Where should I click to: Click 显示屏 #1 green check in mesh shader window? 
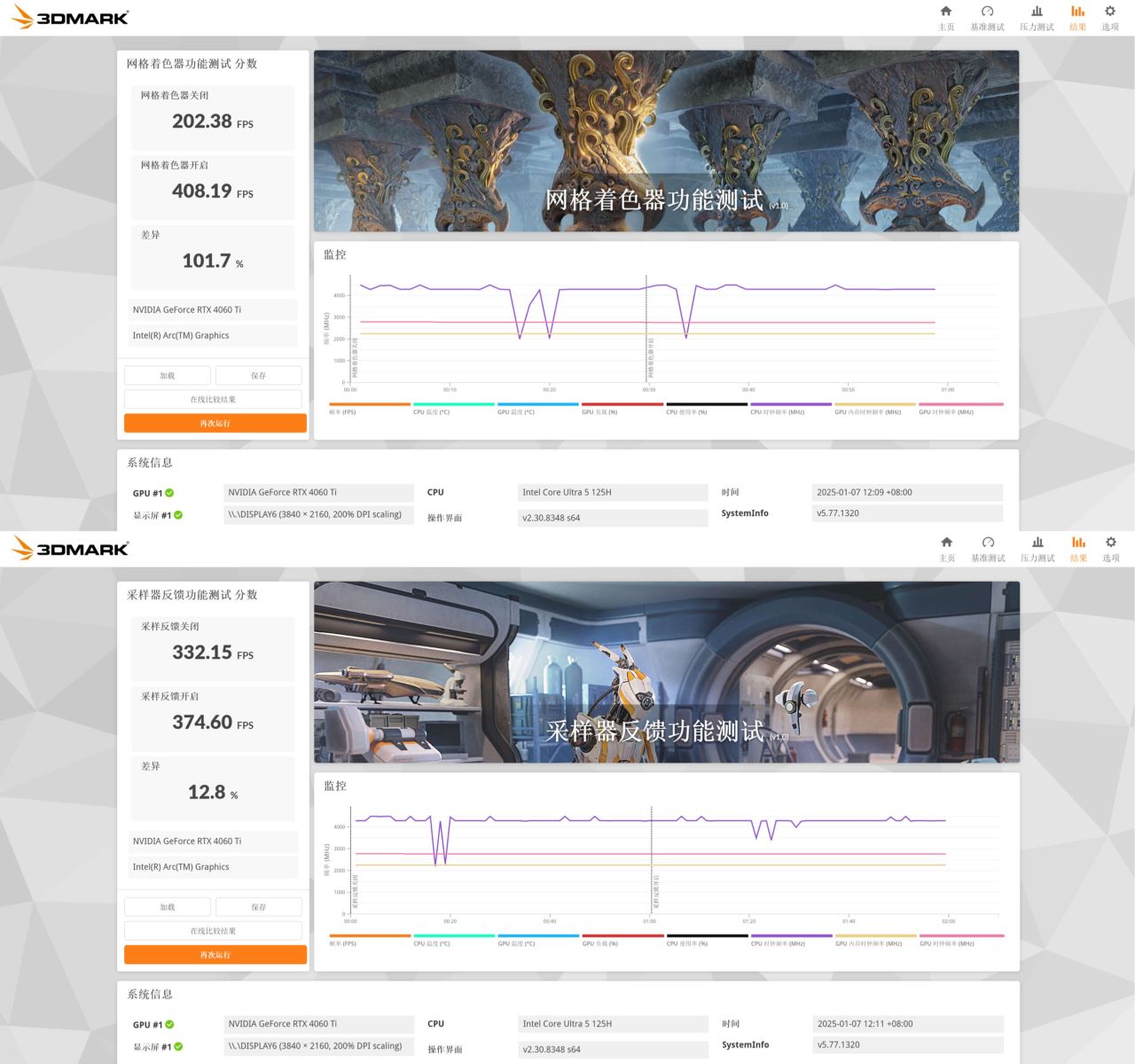(178, 514)
